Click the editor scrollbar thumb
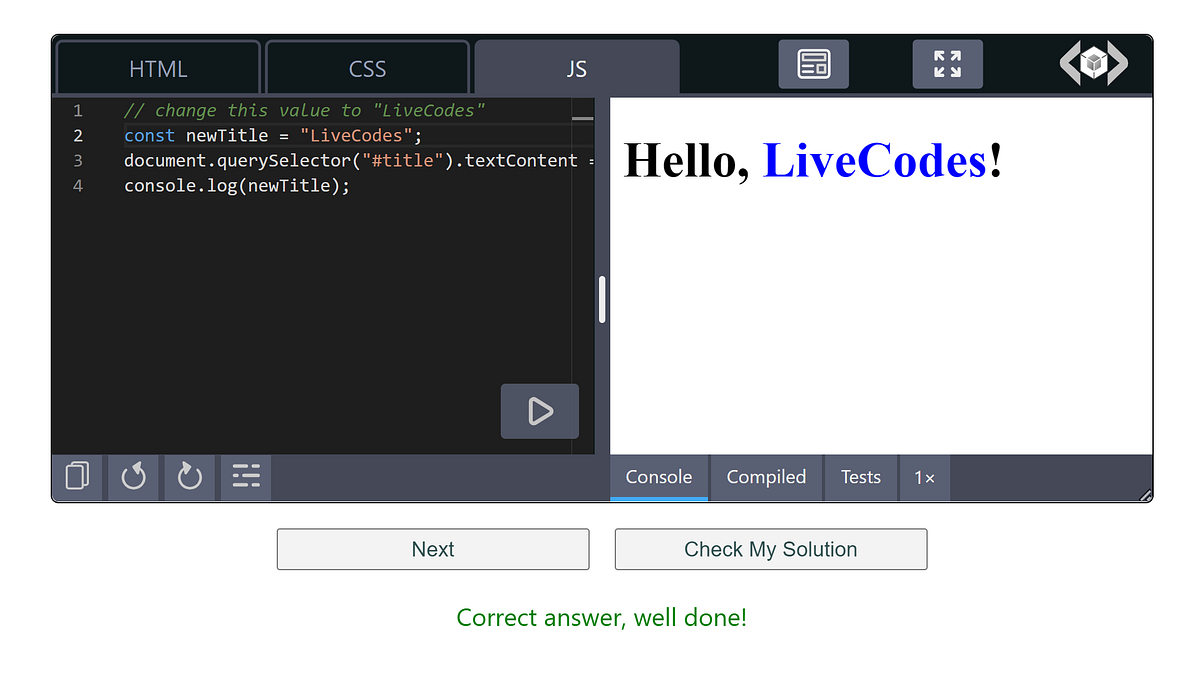The width and height of the screenshot is (1200, 676). pyautogui.click(x=601, y=297)
